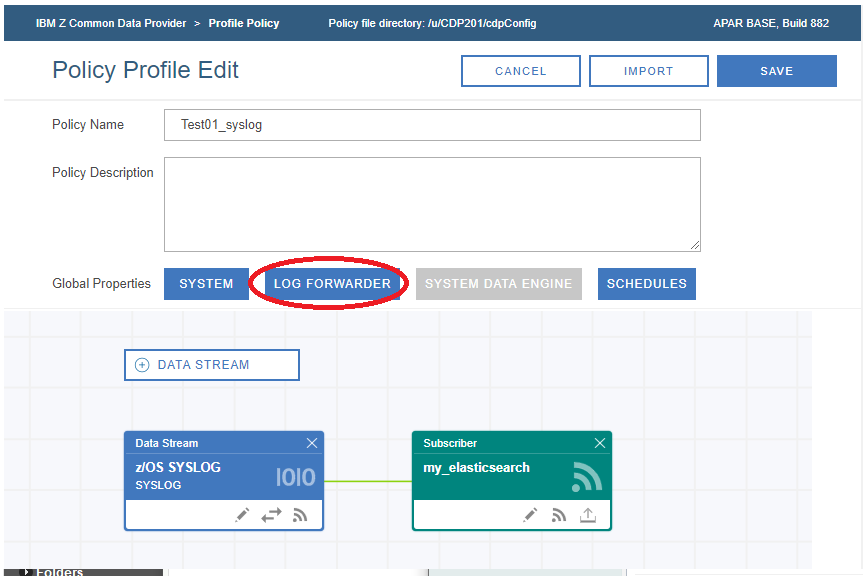Open SYSTEM global properties
Screen dimensions: 863x576
206,284
